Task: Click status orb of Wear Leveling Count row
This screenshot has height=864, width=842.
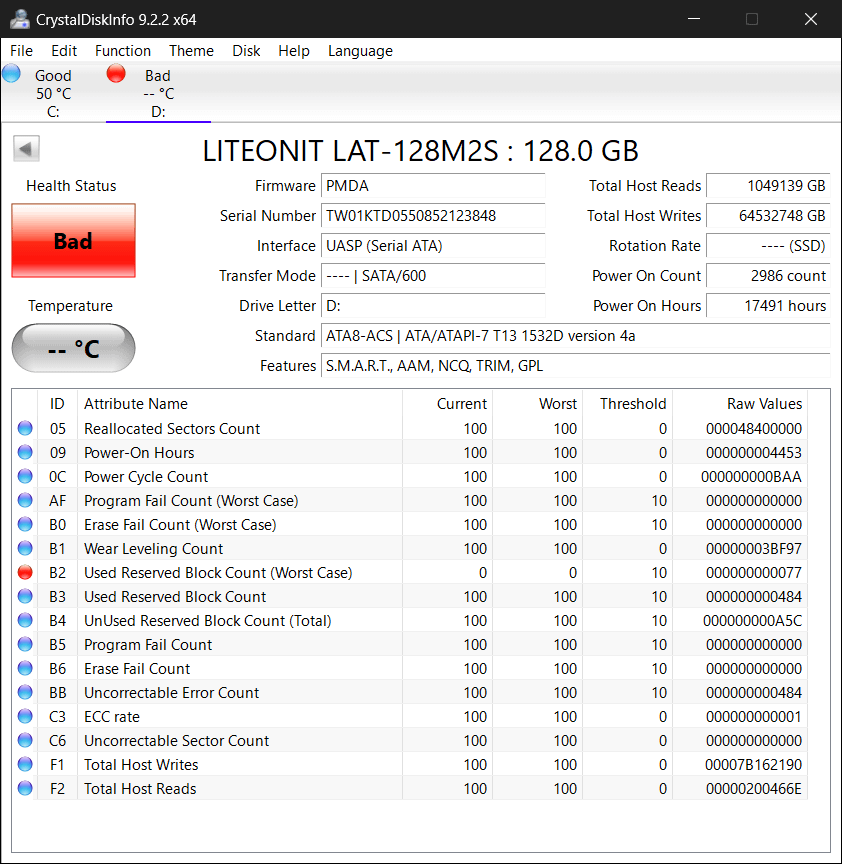Action: coord(25,548)
